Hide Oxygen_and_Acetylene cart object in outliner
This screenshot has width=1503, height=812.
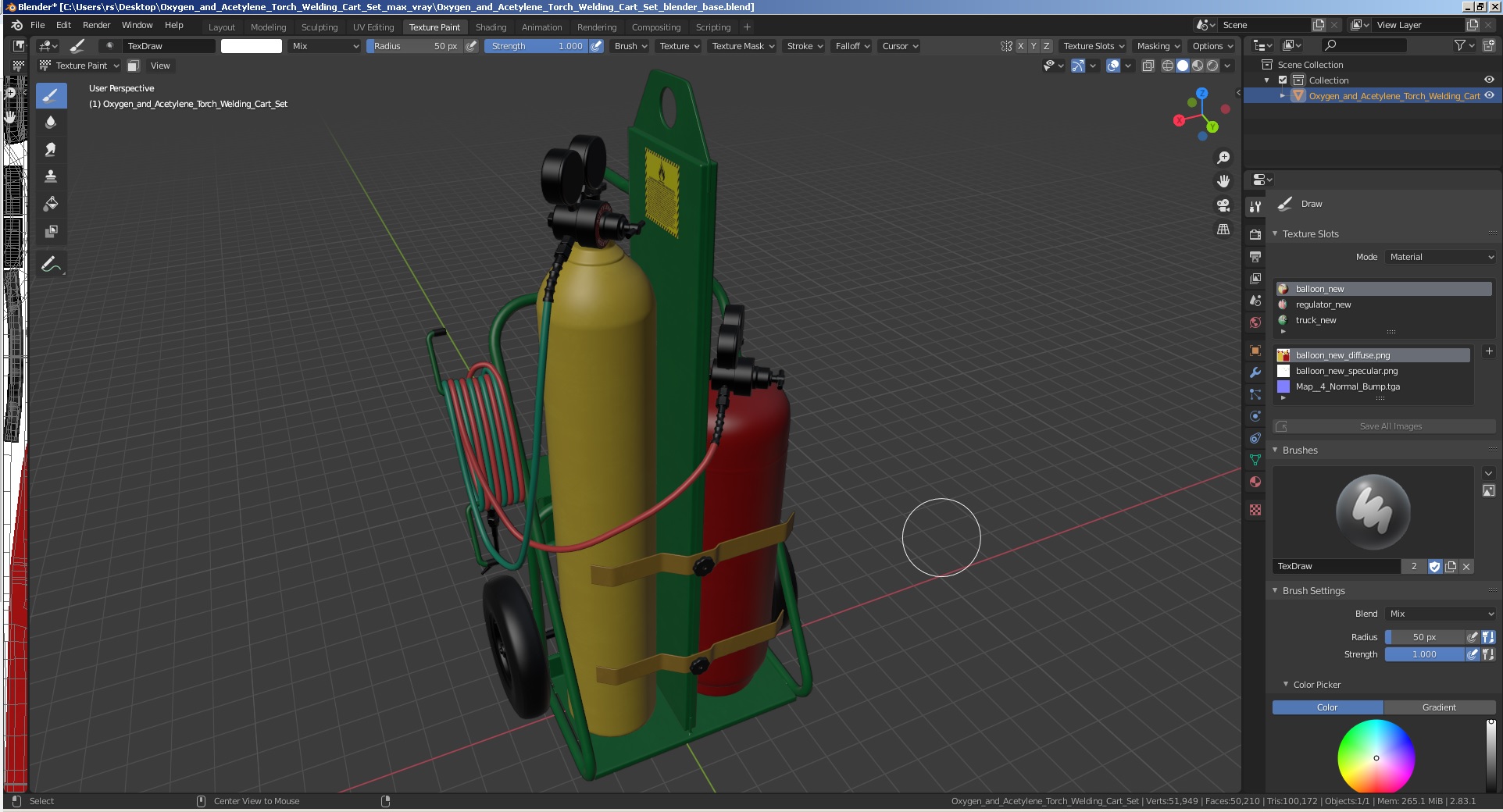point(1489,95)
